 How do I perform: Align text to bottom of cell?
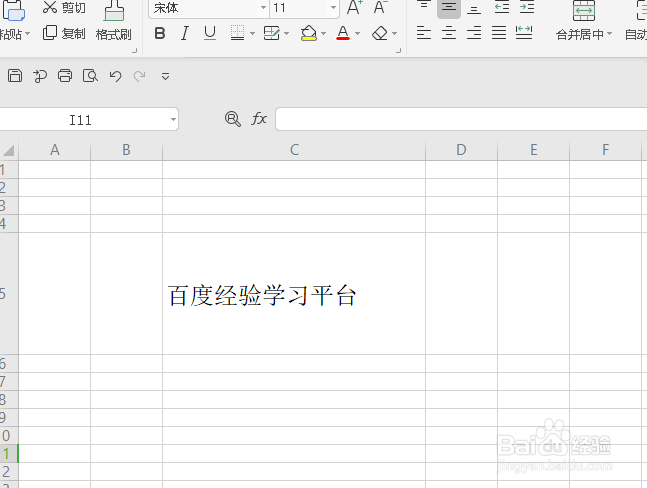[474, 8]
